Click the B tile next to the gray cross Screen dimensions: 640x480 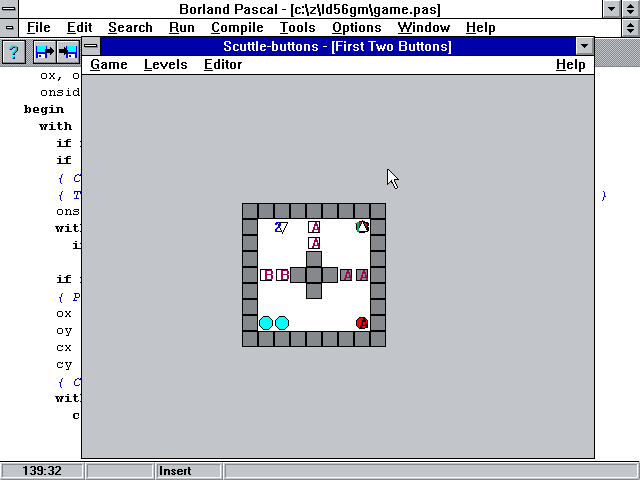[282, 275]
